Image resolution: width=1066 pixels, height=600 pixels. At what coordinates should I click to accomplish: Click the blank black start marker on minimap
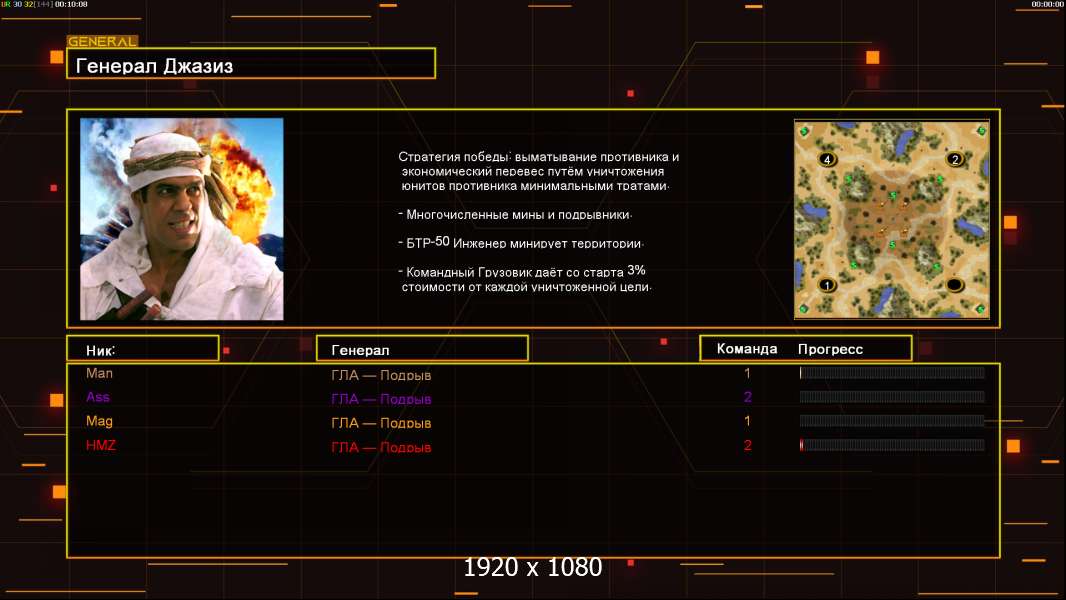955,284
